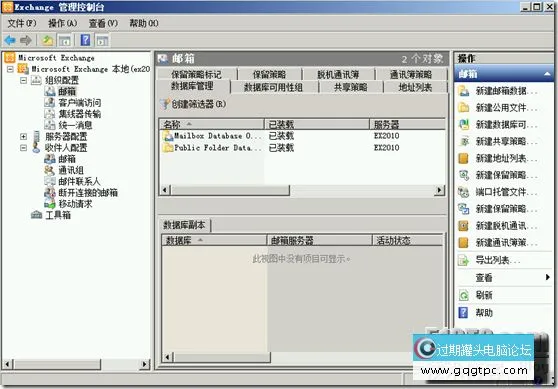This screenshot has height=389, width=558.
Task: Select Mailbox Database row
Action: [302, 136]
